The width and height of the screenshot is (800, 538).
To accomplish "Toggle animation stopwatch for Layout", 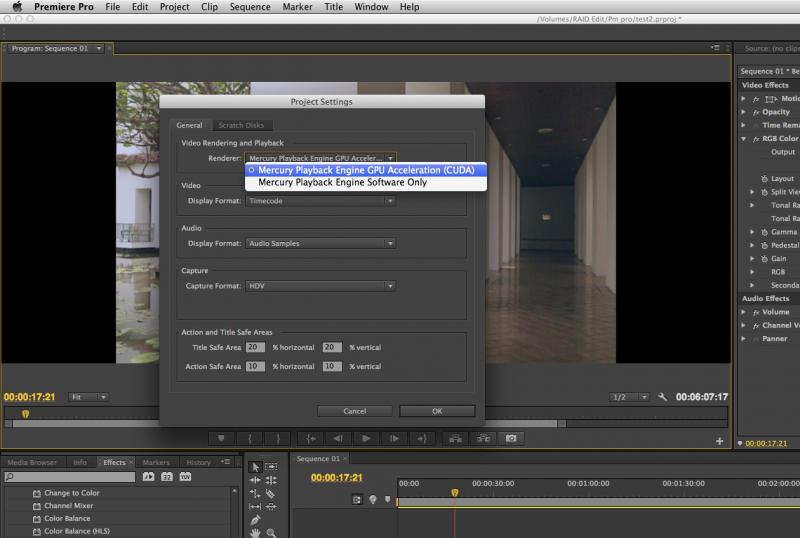I will click(x=764, y=179).
